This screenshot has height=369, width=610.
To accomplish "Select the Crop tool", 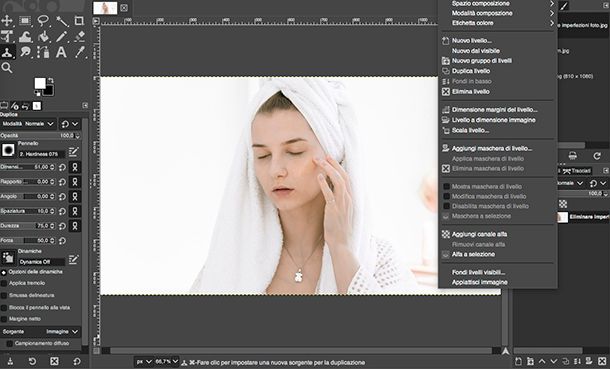I will [79, 21].
